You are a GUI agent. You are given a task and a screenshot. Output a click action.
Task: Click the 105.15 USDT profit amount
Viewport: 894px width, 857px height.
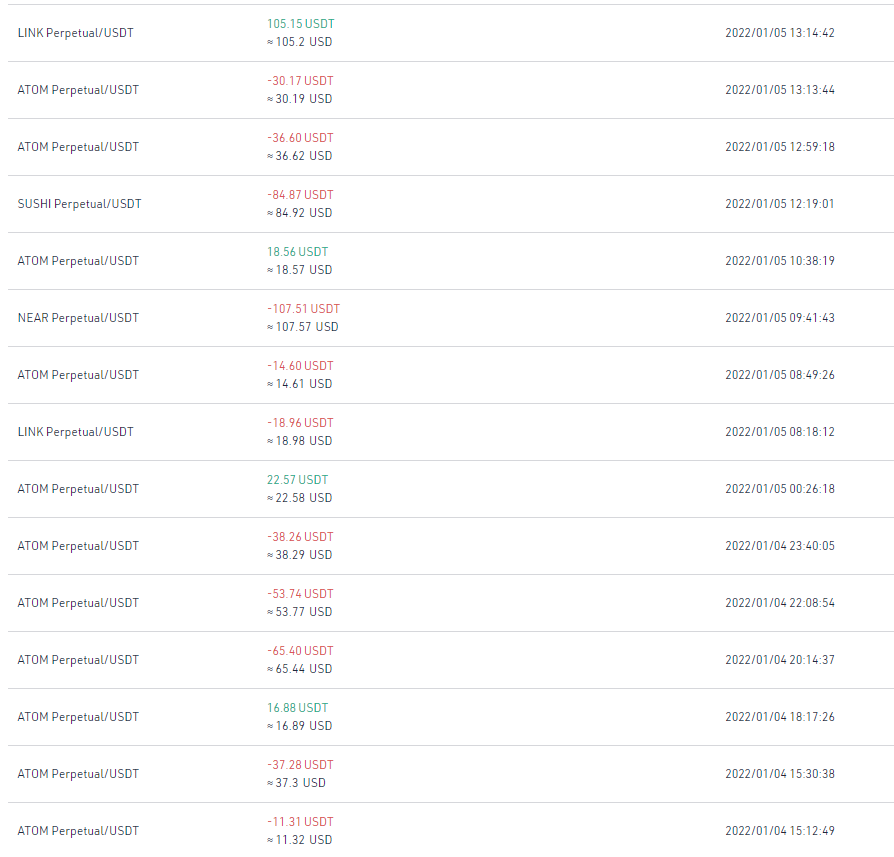tap(300, 24)
